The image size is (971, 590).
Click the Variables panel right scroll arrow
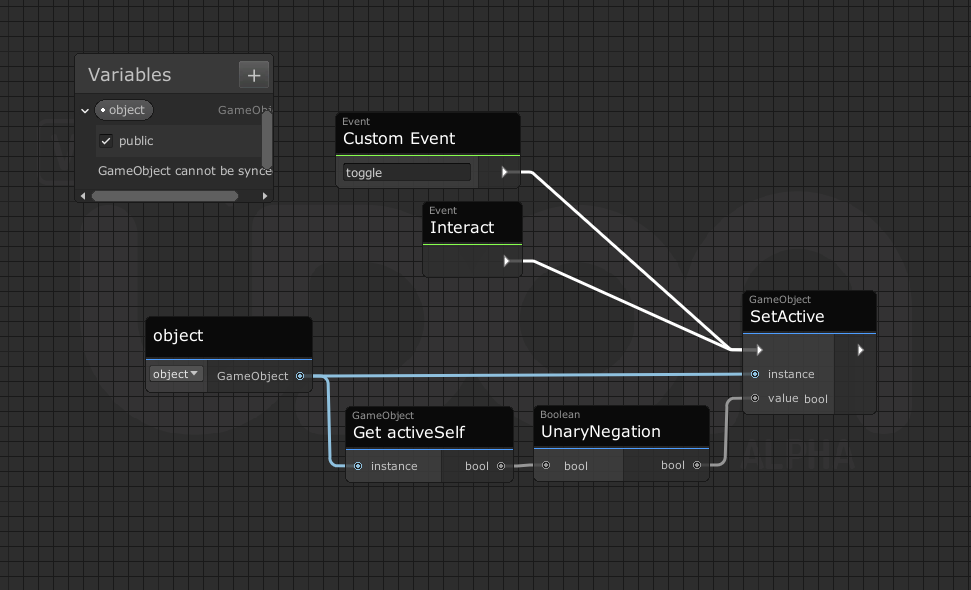click(x=265, y=196)
